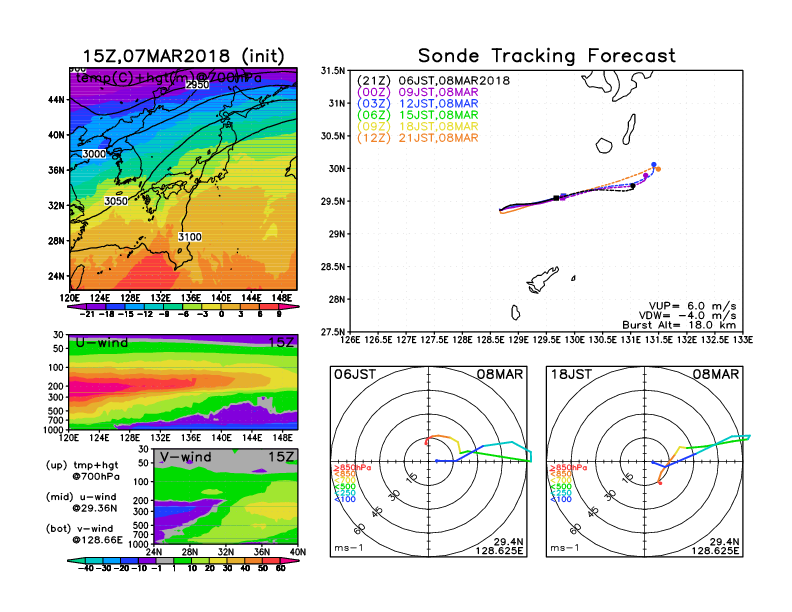Open the U-wind cross-section panel
Viewport: 792px width, 612px height.
click(182, 381)
